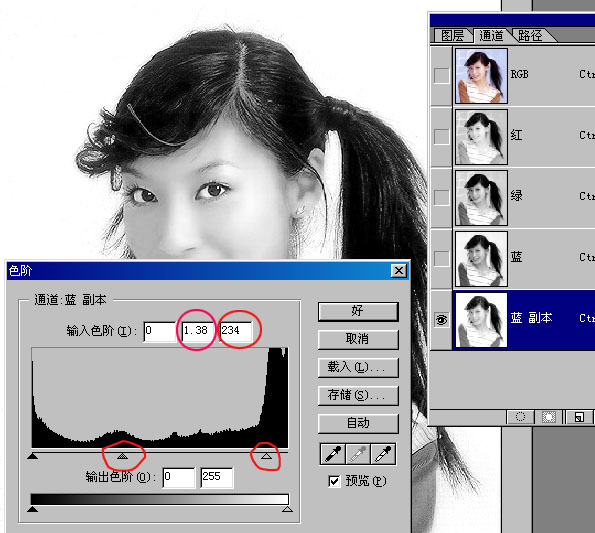595x533 pixels.
Task: Select the gray point eyedropper
Action: coord(358,454)
